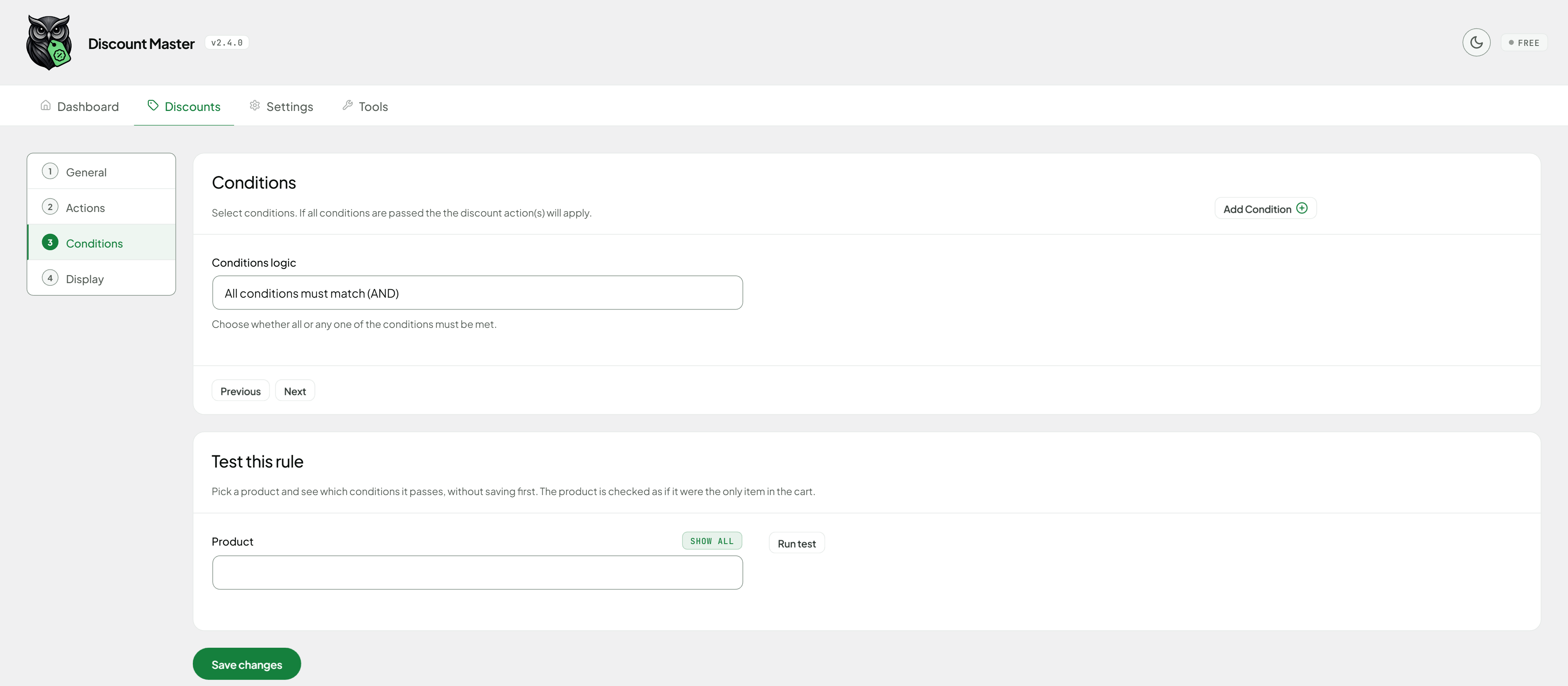Screen dimensions: 1568x686
Task: Toggle dark mode with the moon icon
Action: click(1476, 42)
